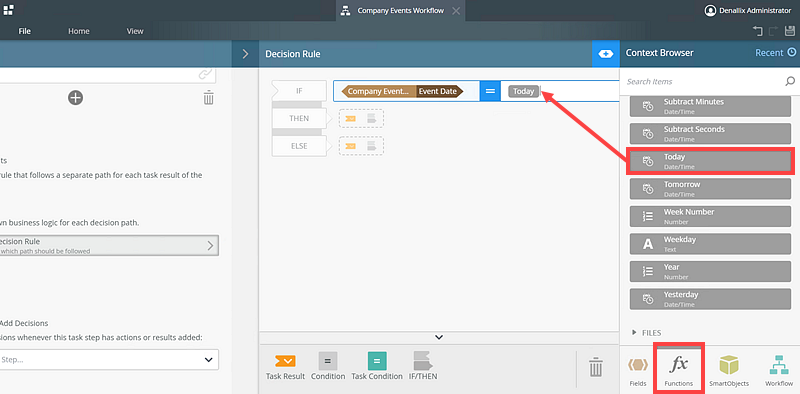The height and width of the screenshot is (394, 800).
Task: Click the redo arrow icon
Action: pos(773,31)
